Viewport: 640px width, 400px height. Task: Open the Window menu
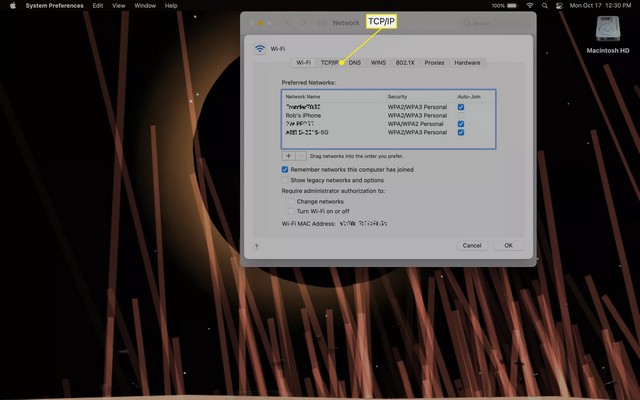click(145, 6)
